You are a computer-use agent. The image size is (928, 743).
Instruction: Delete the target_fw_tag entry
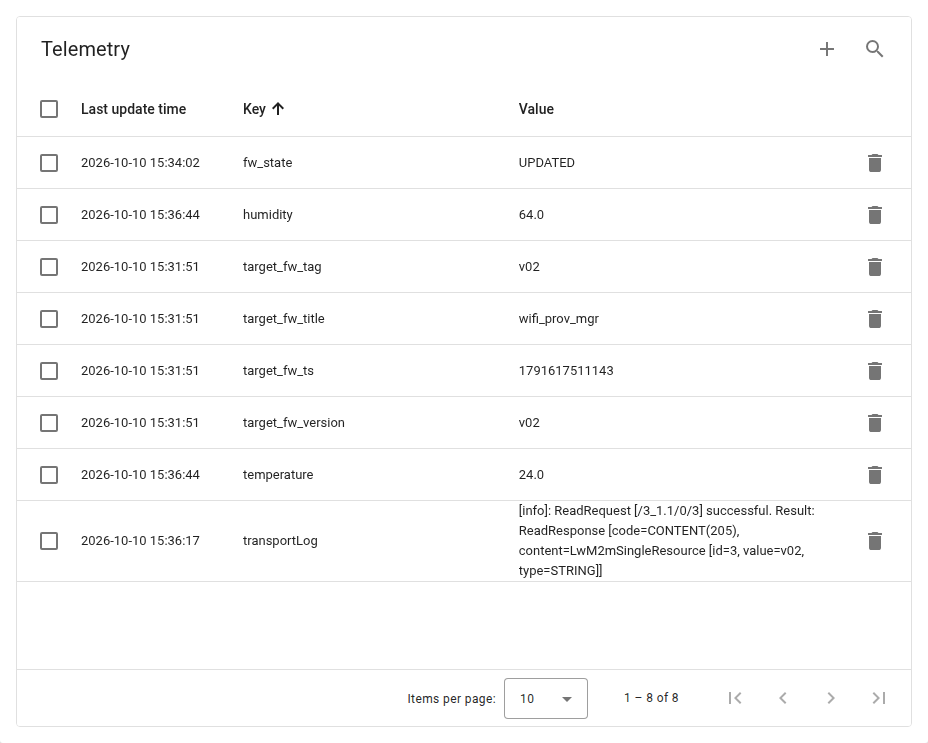(875, 267)
